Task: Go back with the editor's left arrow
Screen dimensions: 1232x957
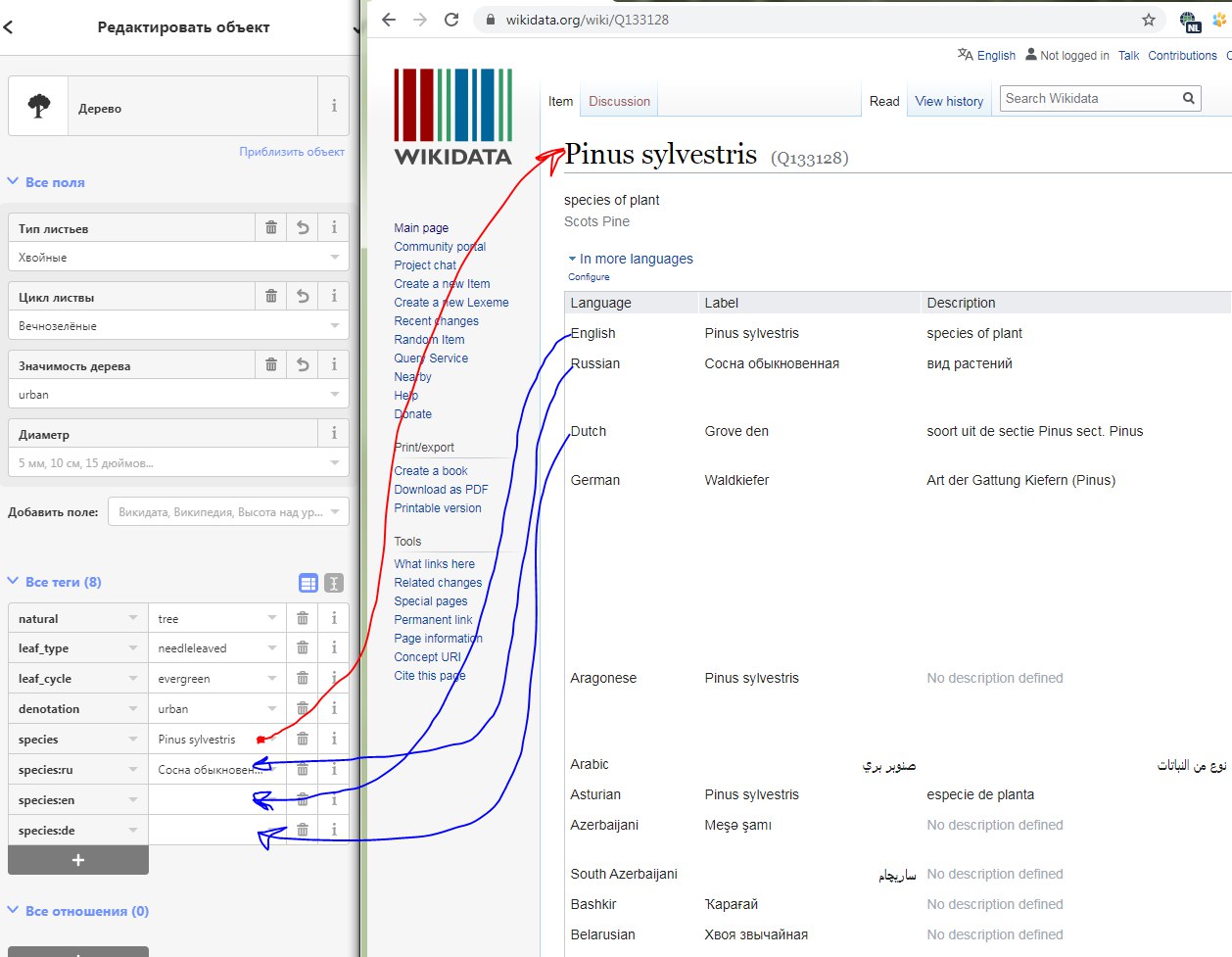Action: click(x=8, y=27)
